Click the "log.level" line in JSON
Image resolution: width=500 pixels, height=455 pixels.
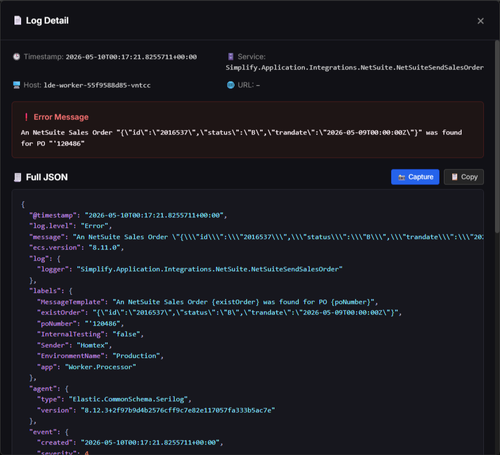pyautogui.click(x=70, y=226)
